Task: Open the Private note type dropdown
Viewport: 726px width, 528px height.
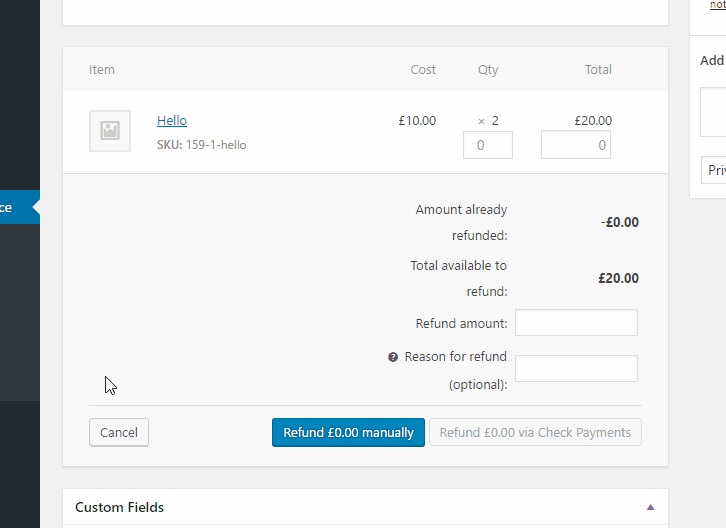Action: [x=714, y=170]
